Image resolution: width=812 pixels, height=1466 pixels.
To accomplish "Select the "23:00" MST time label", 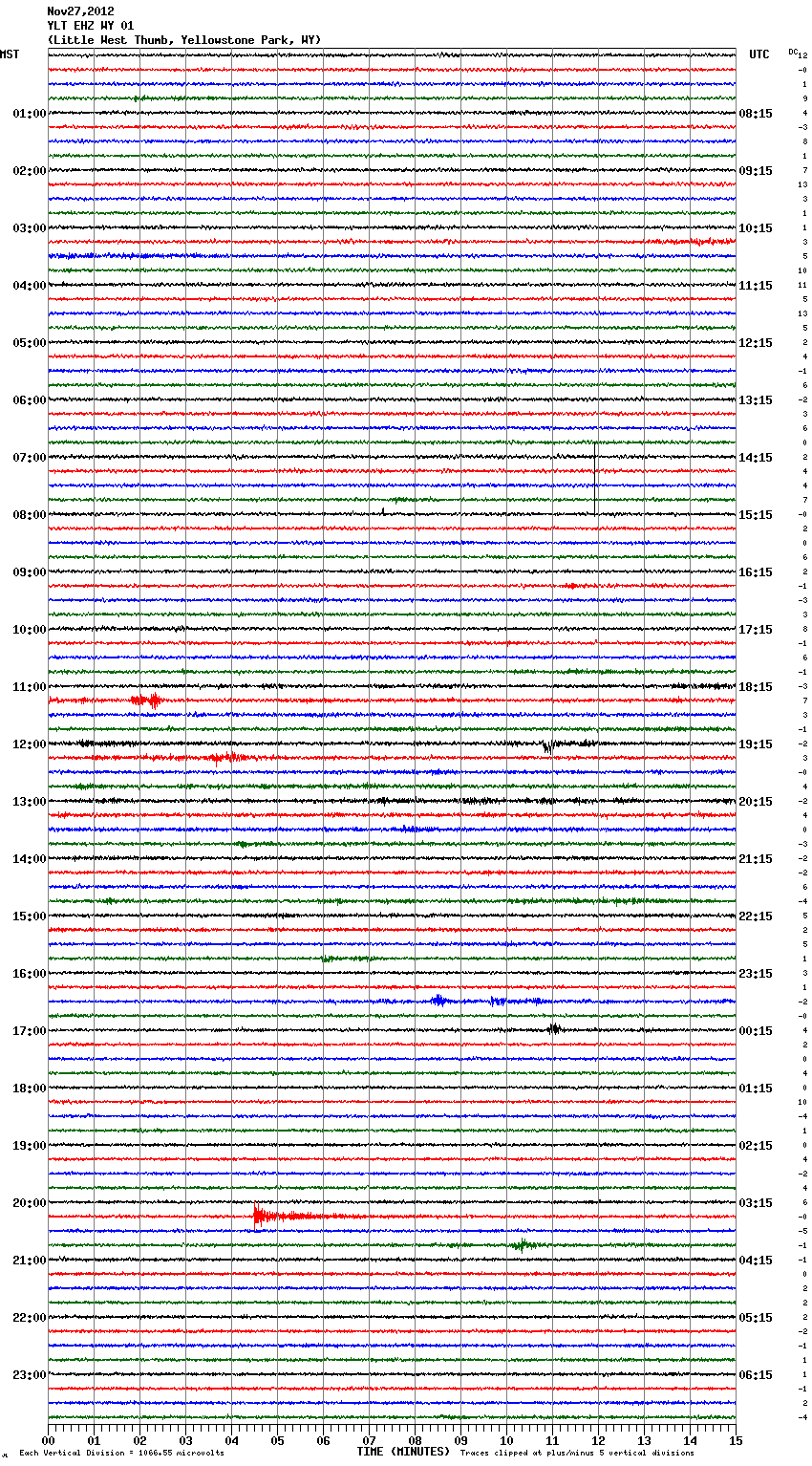I will 30,1375.
